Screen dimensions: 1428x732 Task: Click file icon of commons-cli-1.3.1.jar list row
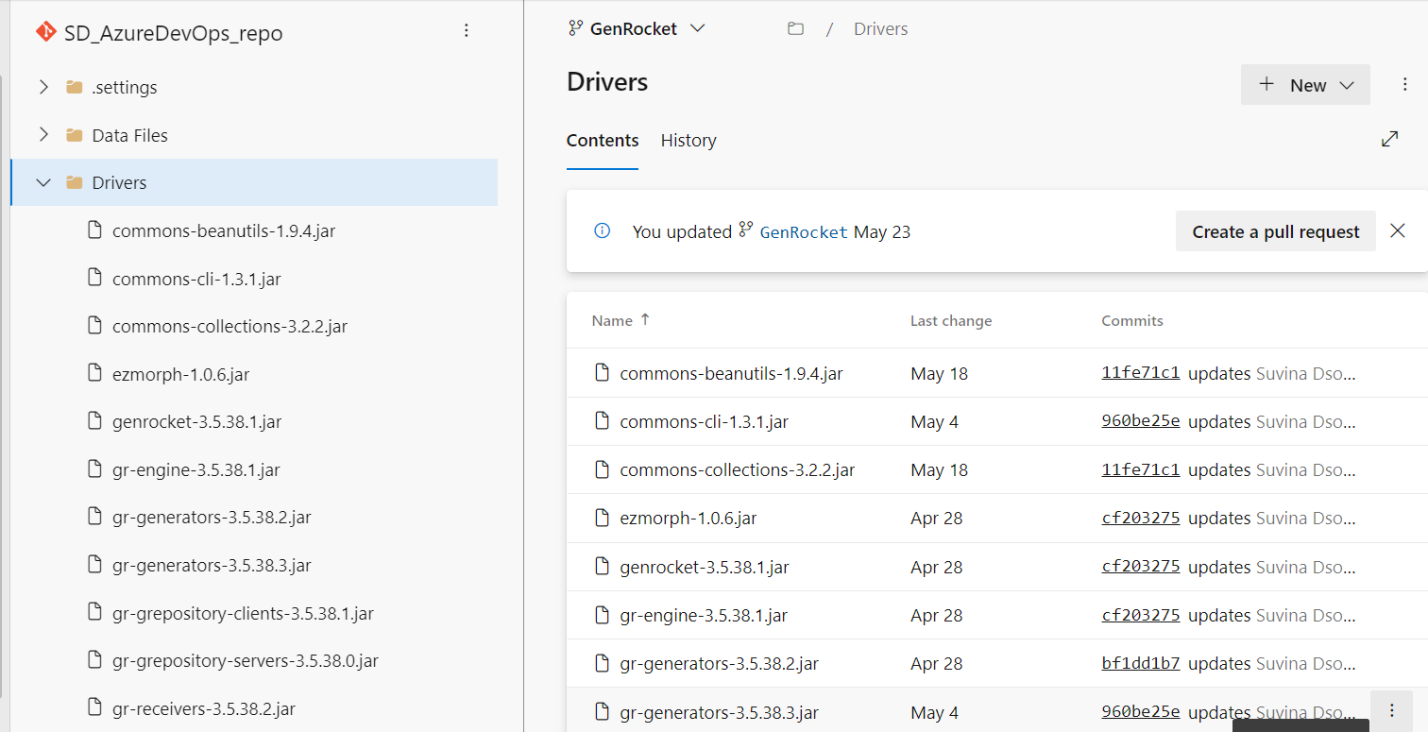(x=602, y=421)
